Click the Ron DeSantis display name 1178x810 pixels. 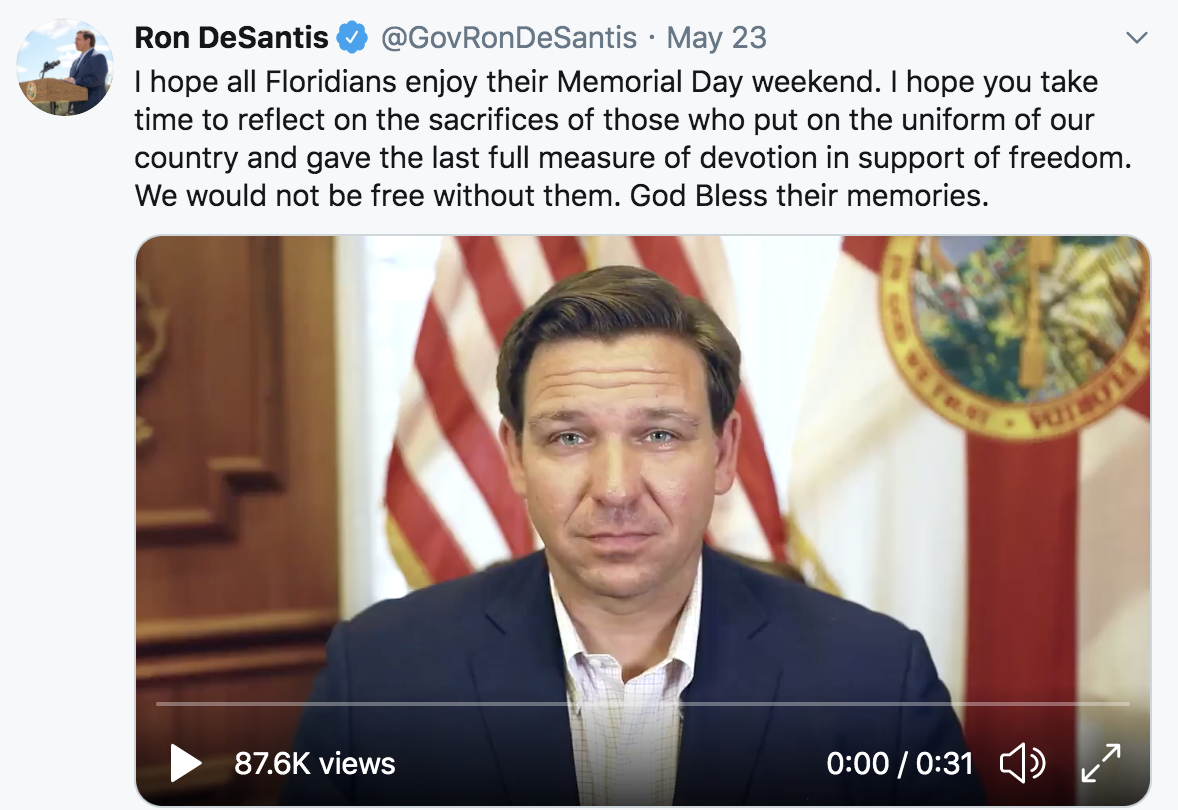coord(232,38)
